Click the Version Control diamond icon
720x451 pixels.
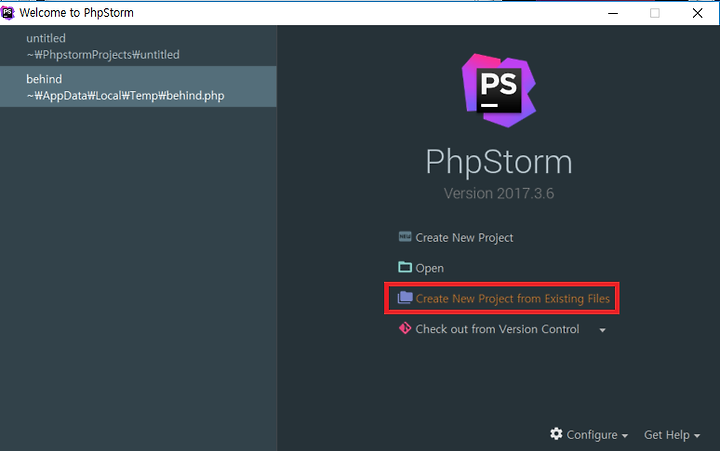pos(405,328)
